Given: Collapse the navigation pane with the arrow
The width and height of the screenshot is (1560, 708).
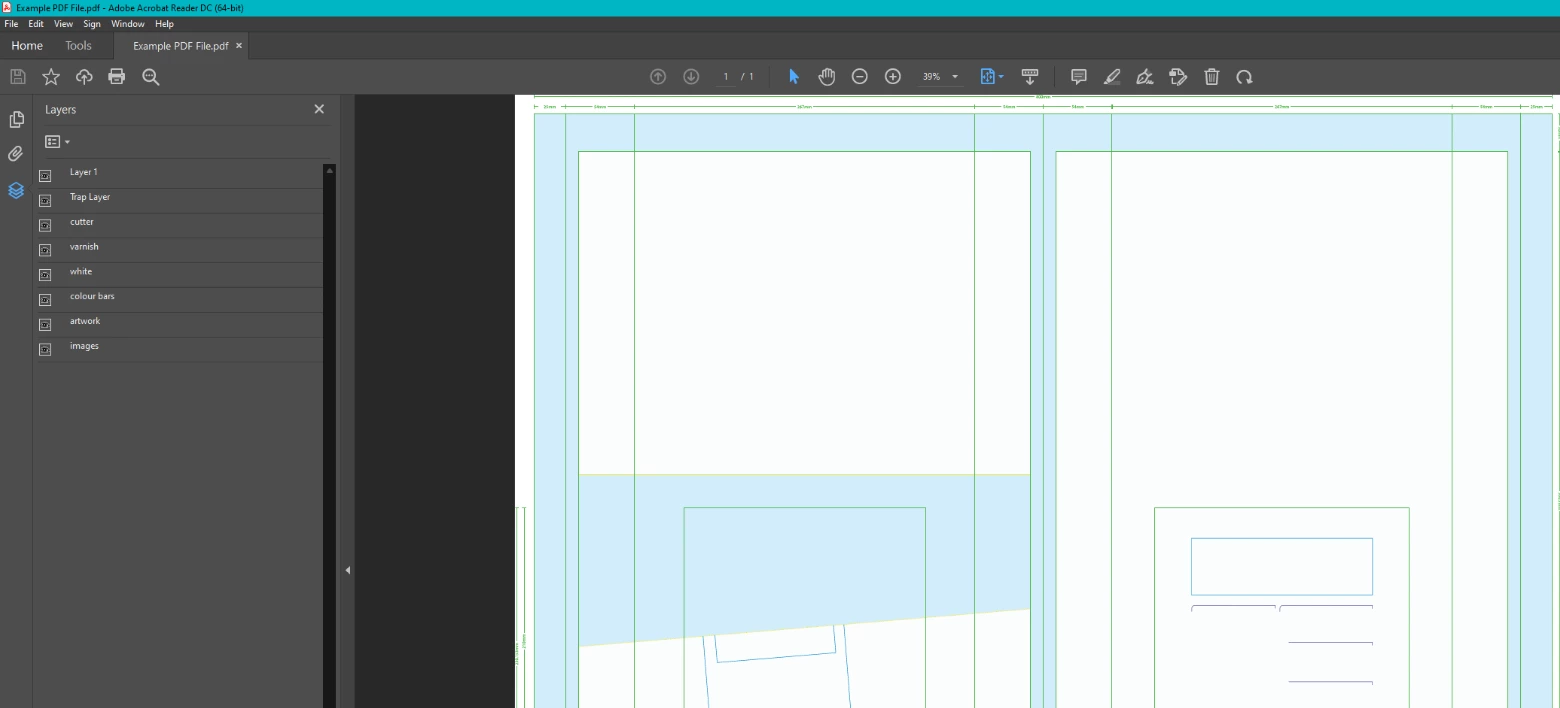Looking at the screenshot, I should [347, 570].
